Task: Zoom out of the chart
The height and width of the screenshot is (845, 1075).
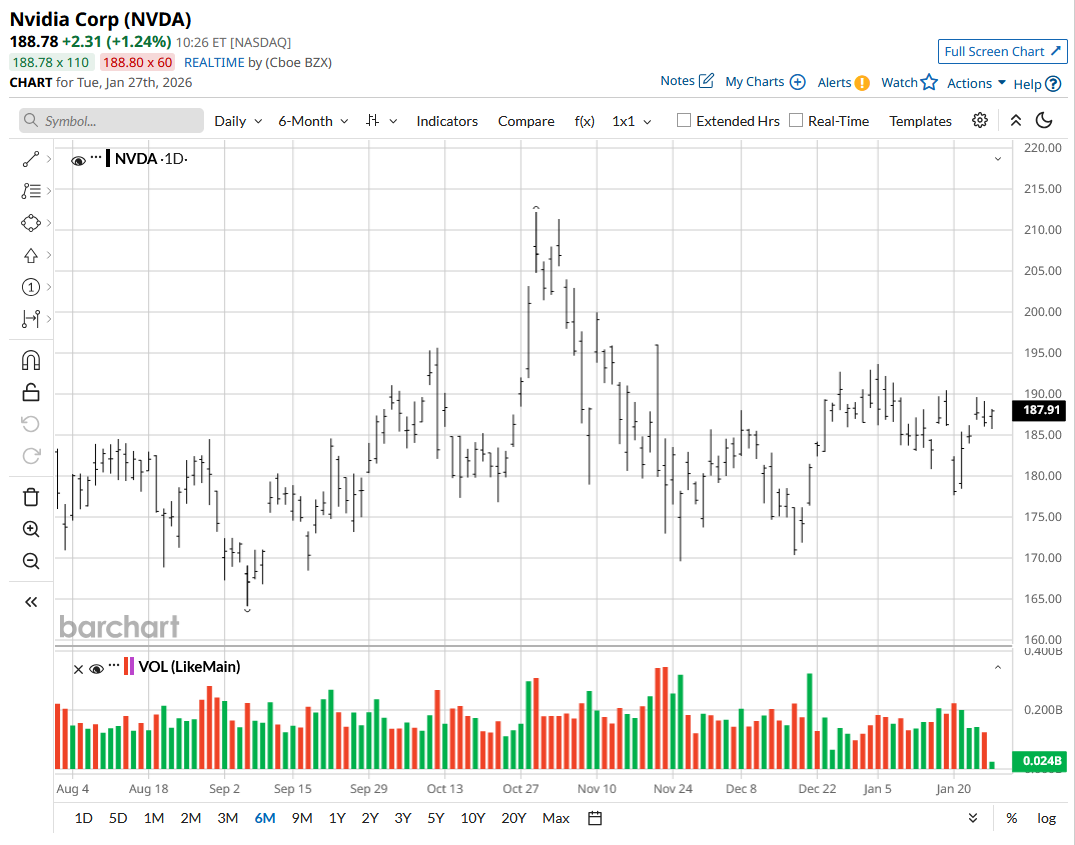Action: 31,561
